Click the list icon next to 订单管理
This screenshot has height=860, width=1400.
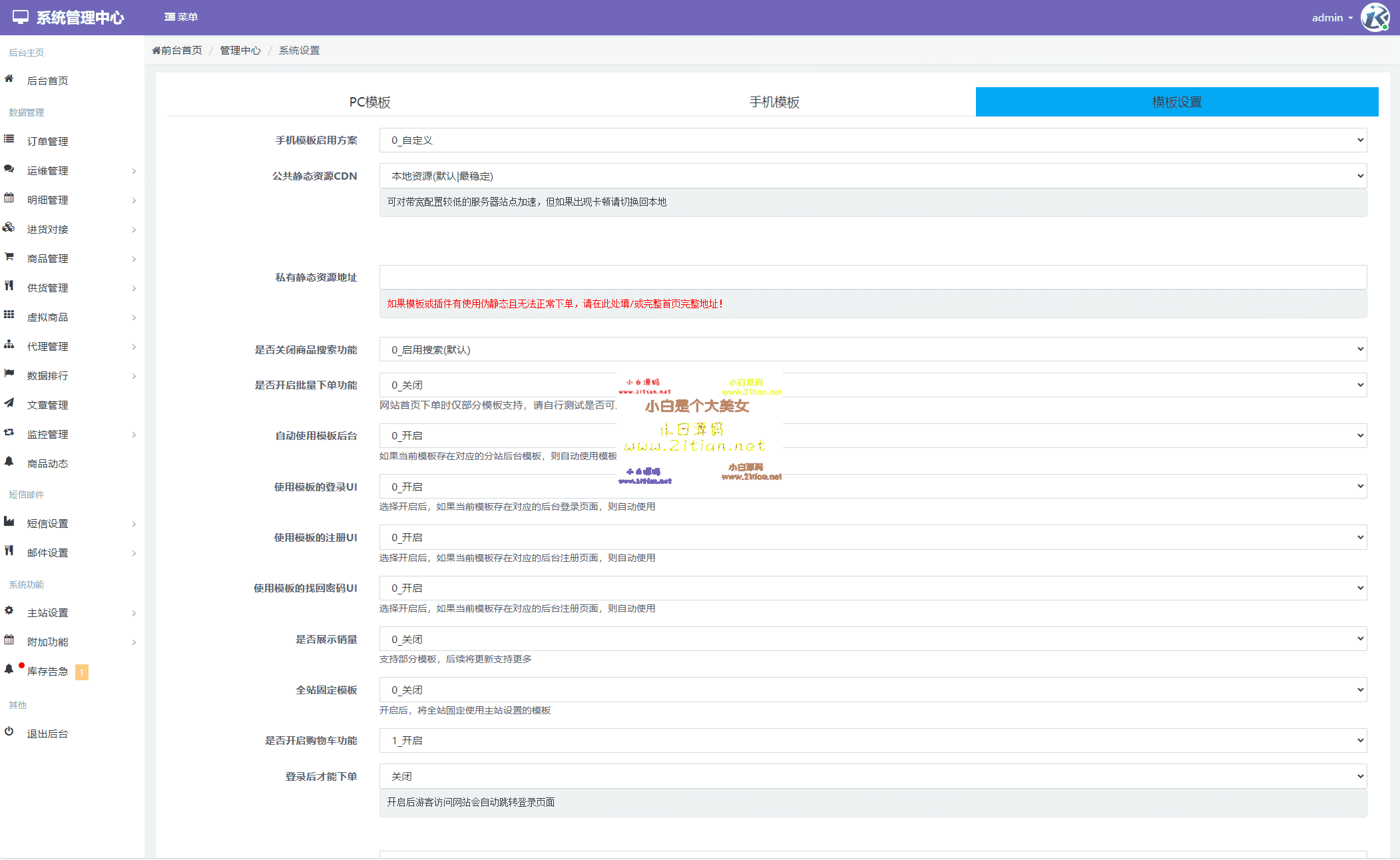tap(9, 139)
